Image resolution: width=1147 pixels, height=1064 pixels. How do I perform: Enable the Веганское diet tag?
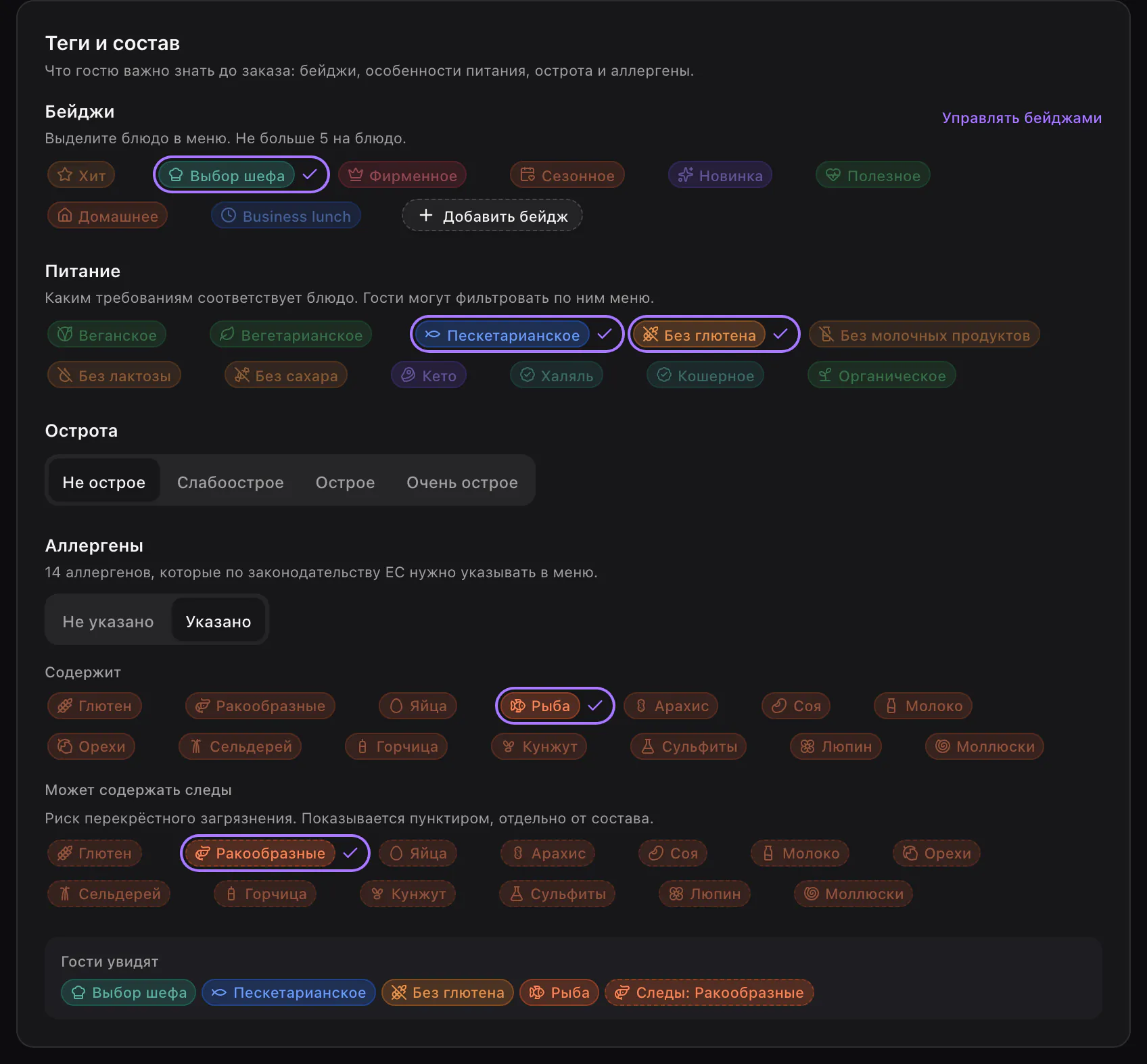[107, 335]
